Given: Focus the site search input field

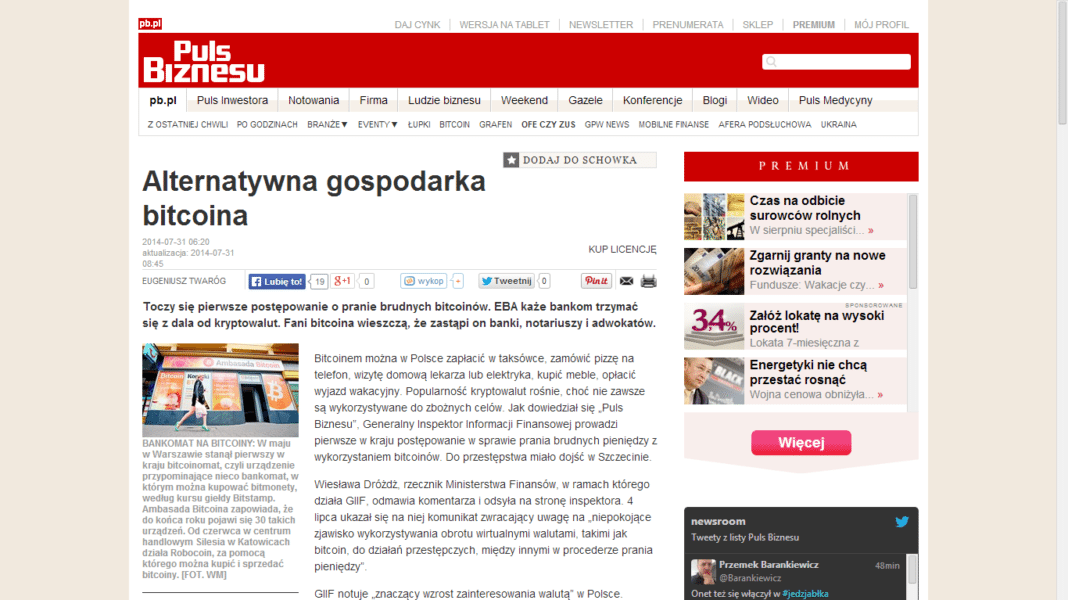Looking at the screenshot, I should click(x=836, y=62).
